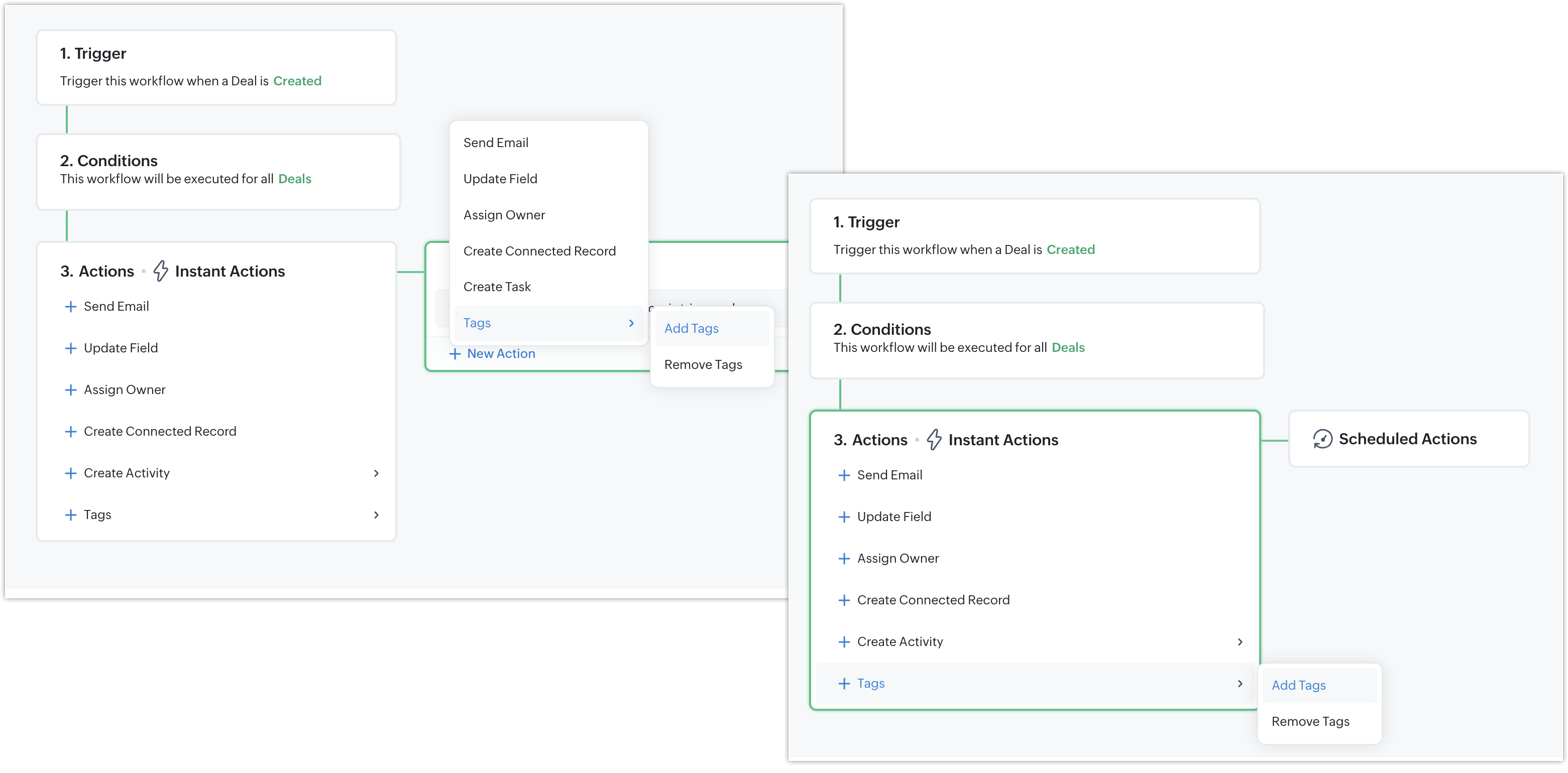Image resolution: width=1568 pixels, height=773 pixels.
Task: Click Create Connected Record label in the right window list
Action: pos(933,600)
